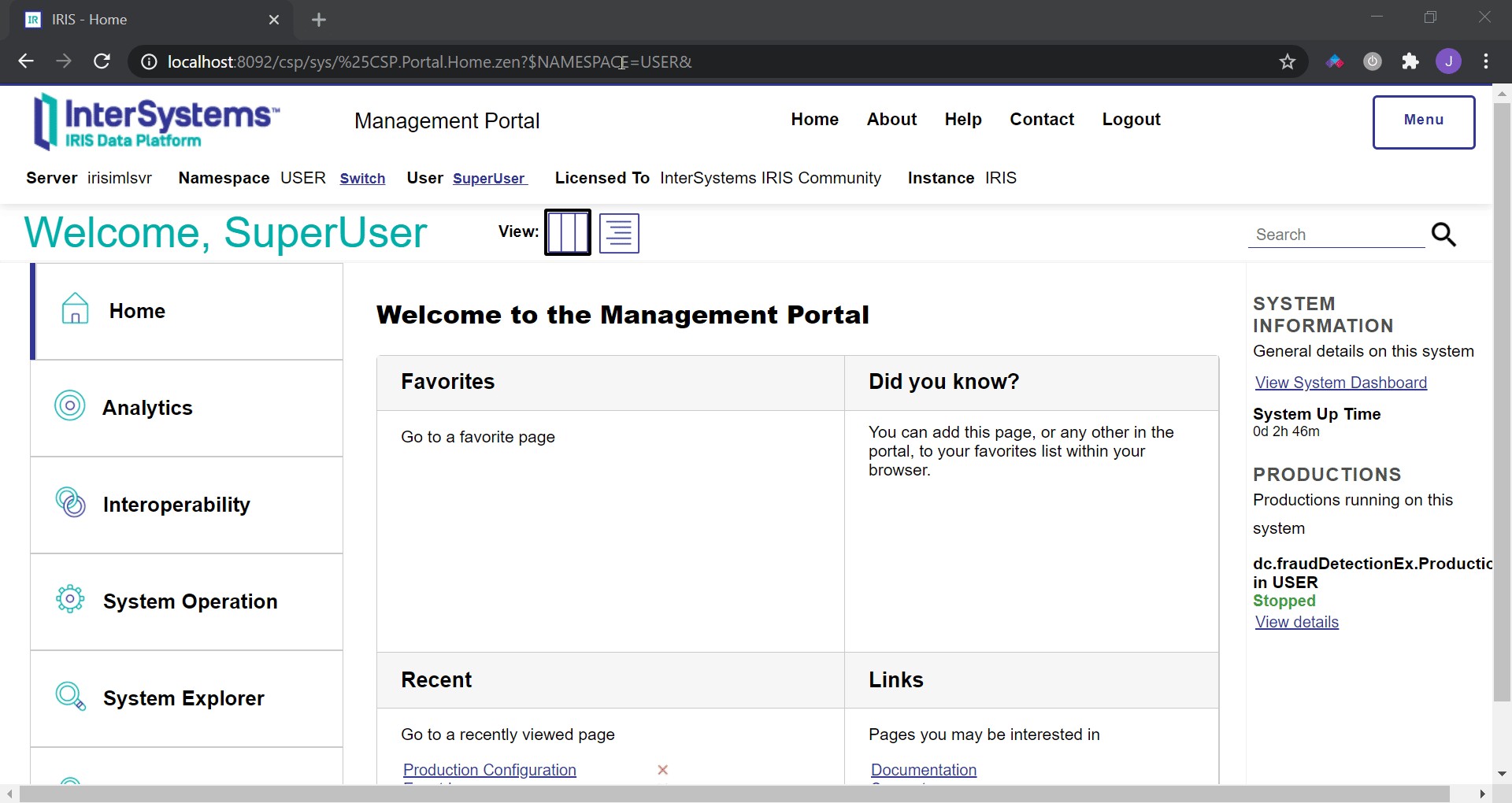Click the Search input field
Image resolution: width=1512 pixels, height=803 pixels.
pyautogui.click(x=1336, y=235)
